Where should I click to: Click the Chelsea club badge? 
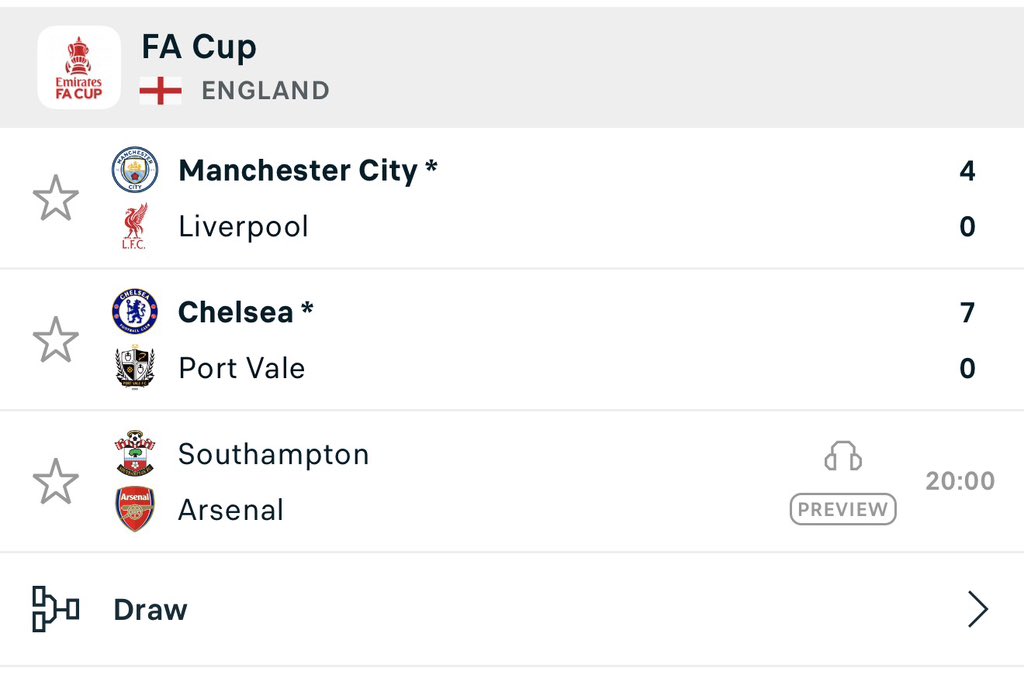pos(134,312)
